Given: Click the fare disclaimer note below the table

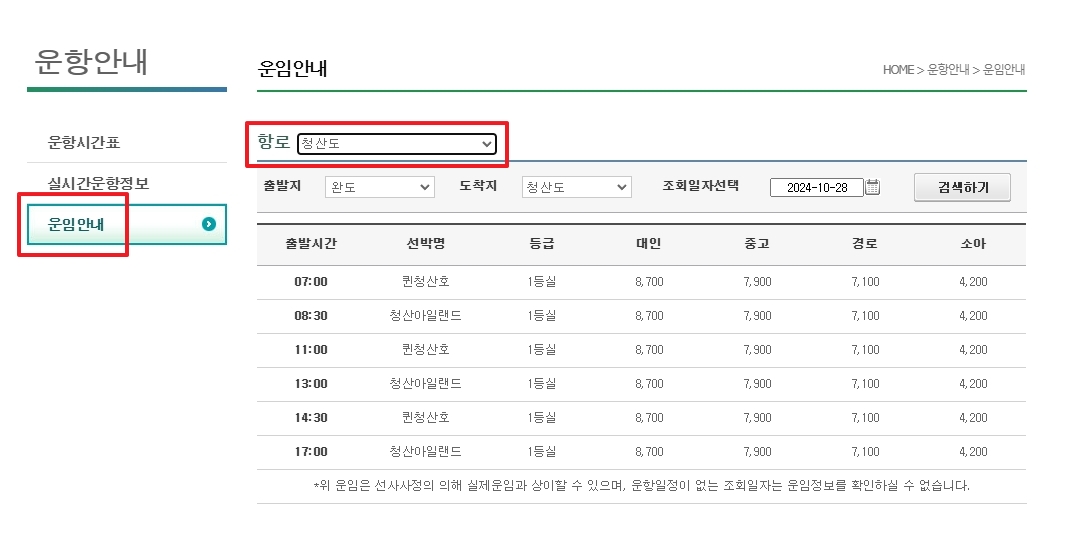Looking at the screenshot, I should [x=641, y=486].
